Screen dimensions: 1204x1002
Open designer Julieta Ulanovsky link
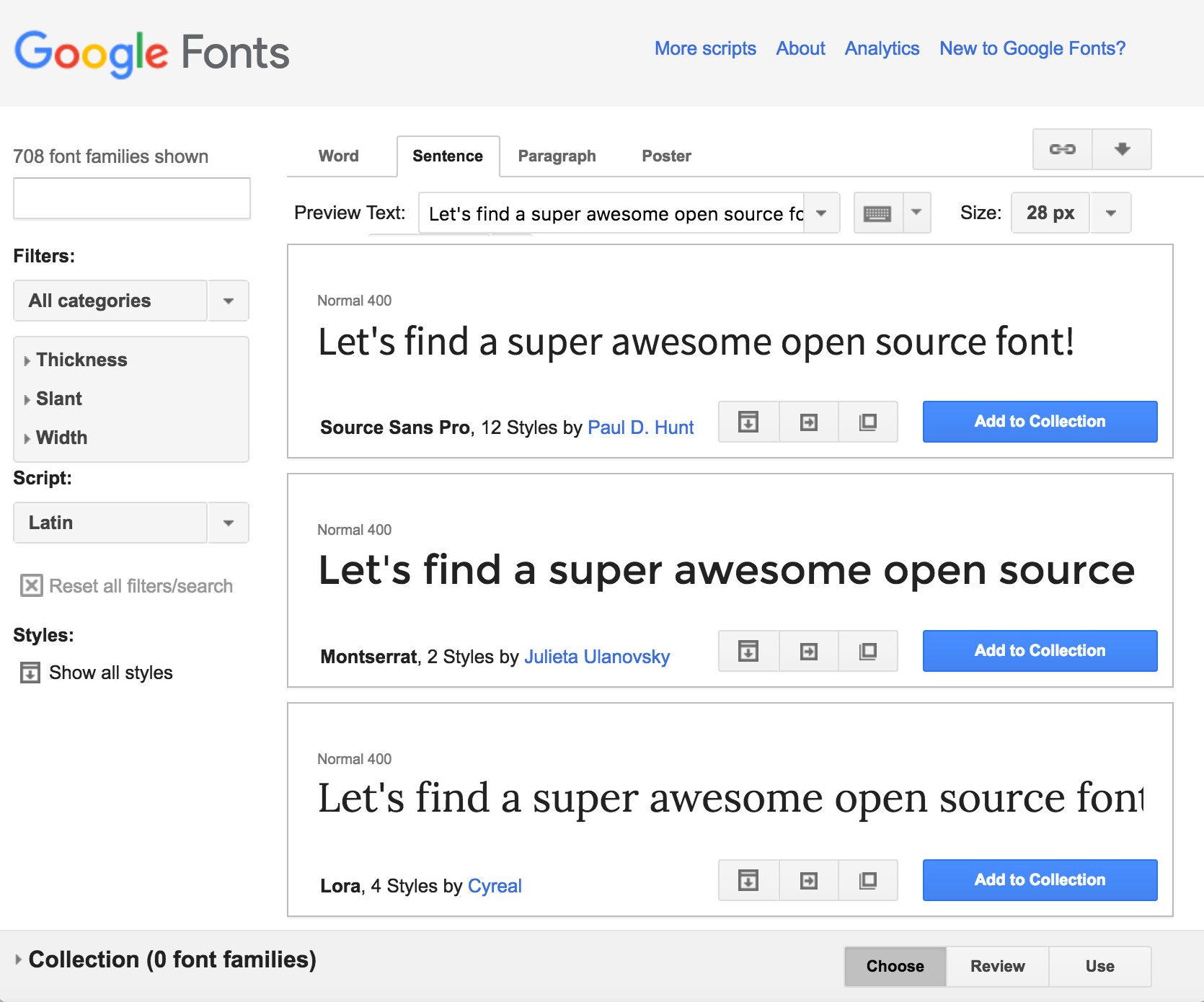pos(597,657)
